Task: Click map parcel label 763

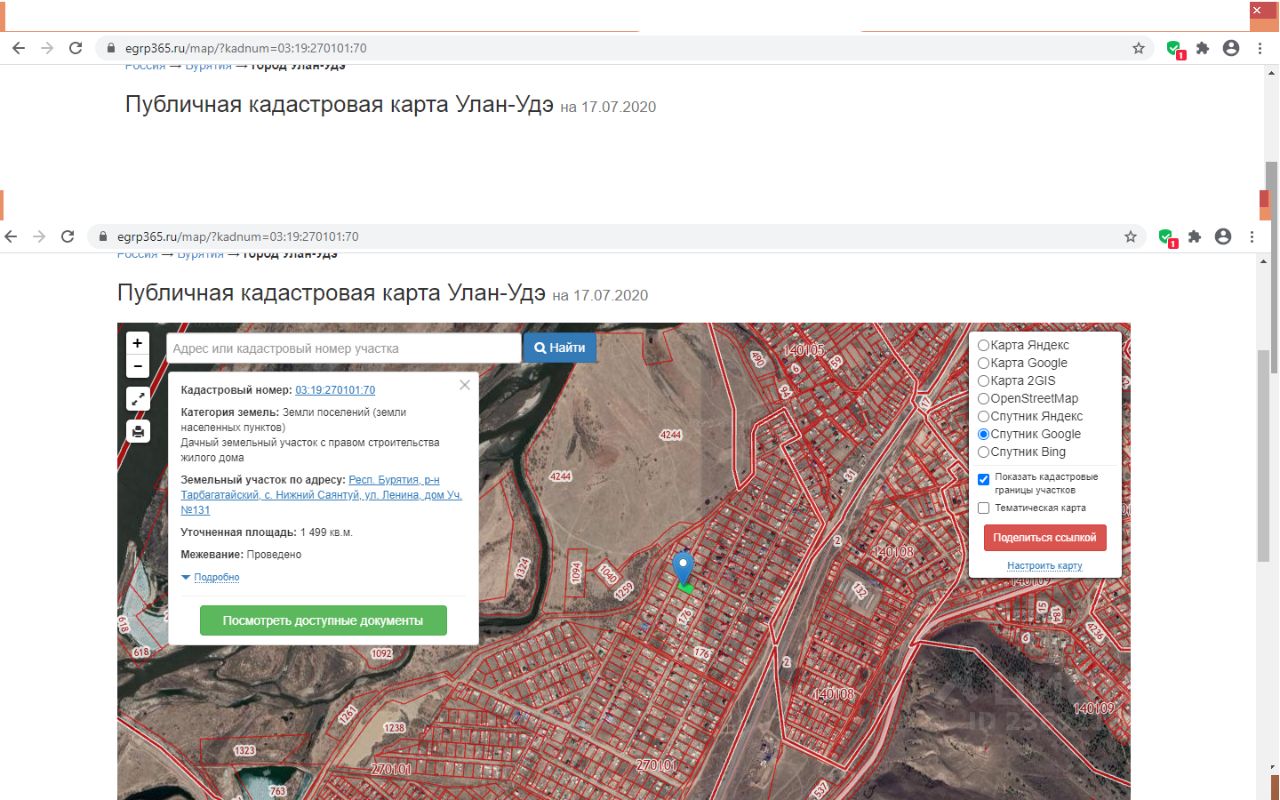Action: tap(278, 791)
